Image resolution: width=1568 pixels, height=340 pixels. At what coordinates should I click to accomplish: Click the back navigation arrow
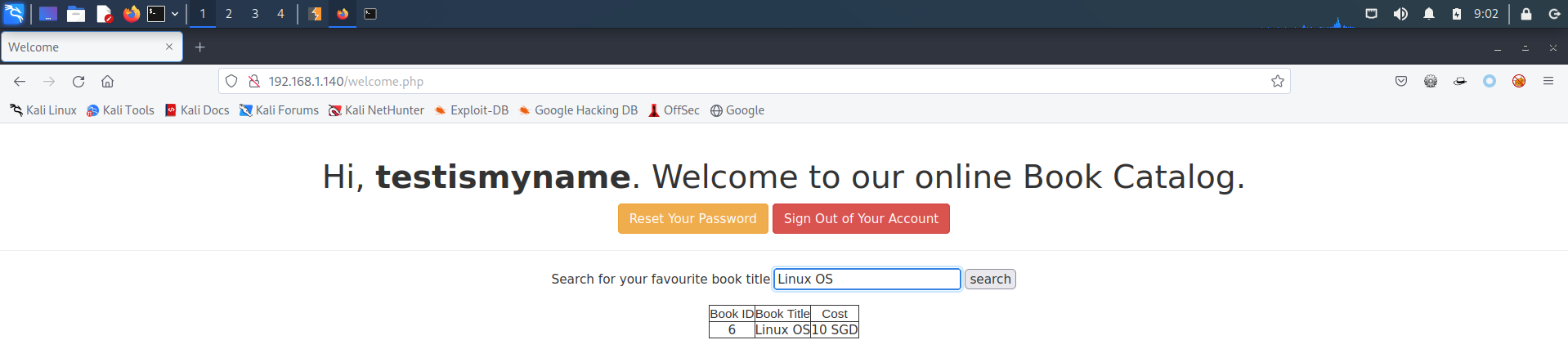pos(20,82)
